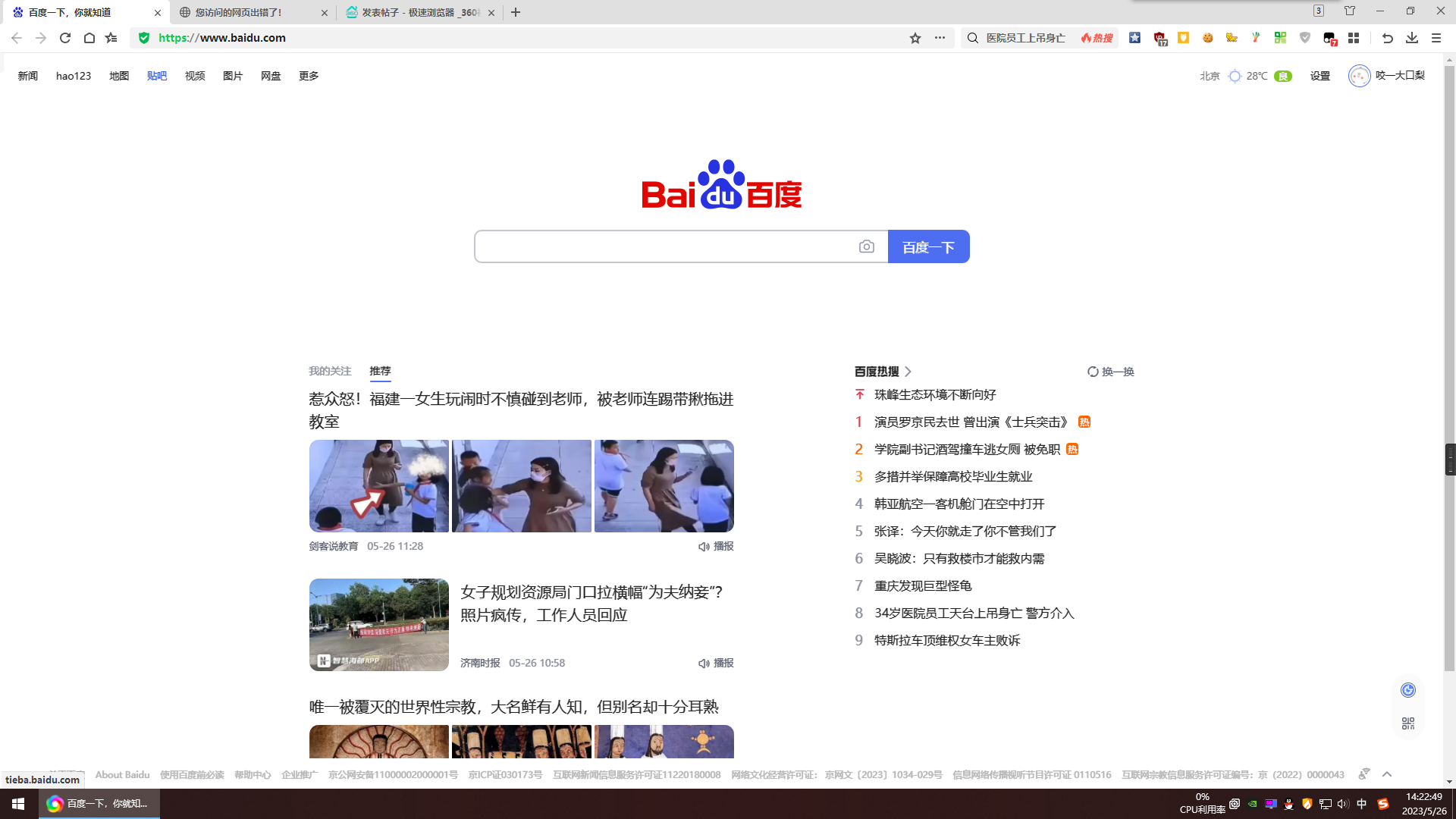Viewport: 1456px width, 819px height.
Task: Expand the 百度热搜 heading chevron
Action: pos(908,372)
